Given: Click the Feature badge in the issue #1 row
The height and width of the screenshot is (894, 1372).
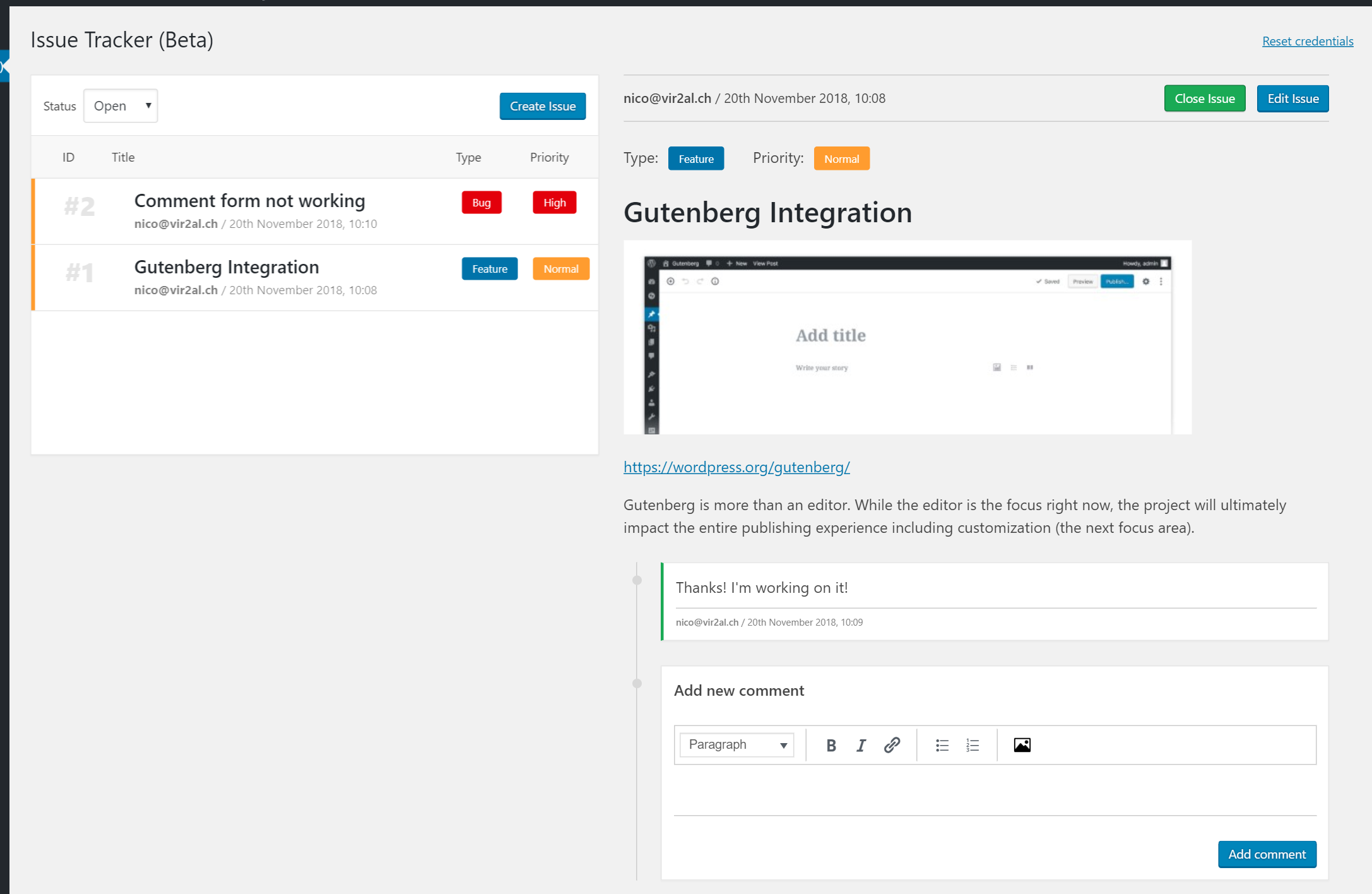Looking at the screenshot, I should click(490, 269).
